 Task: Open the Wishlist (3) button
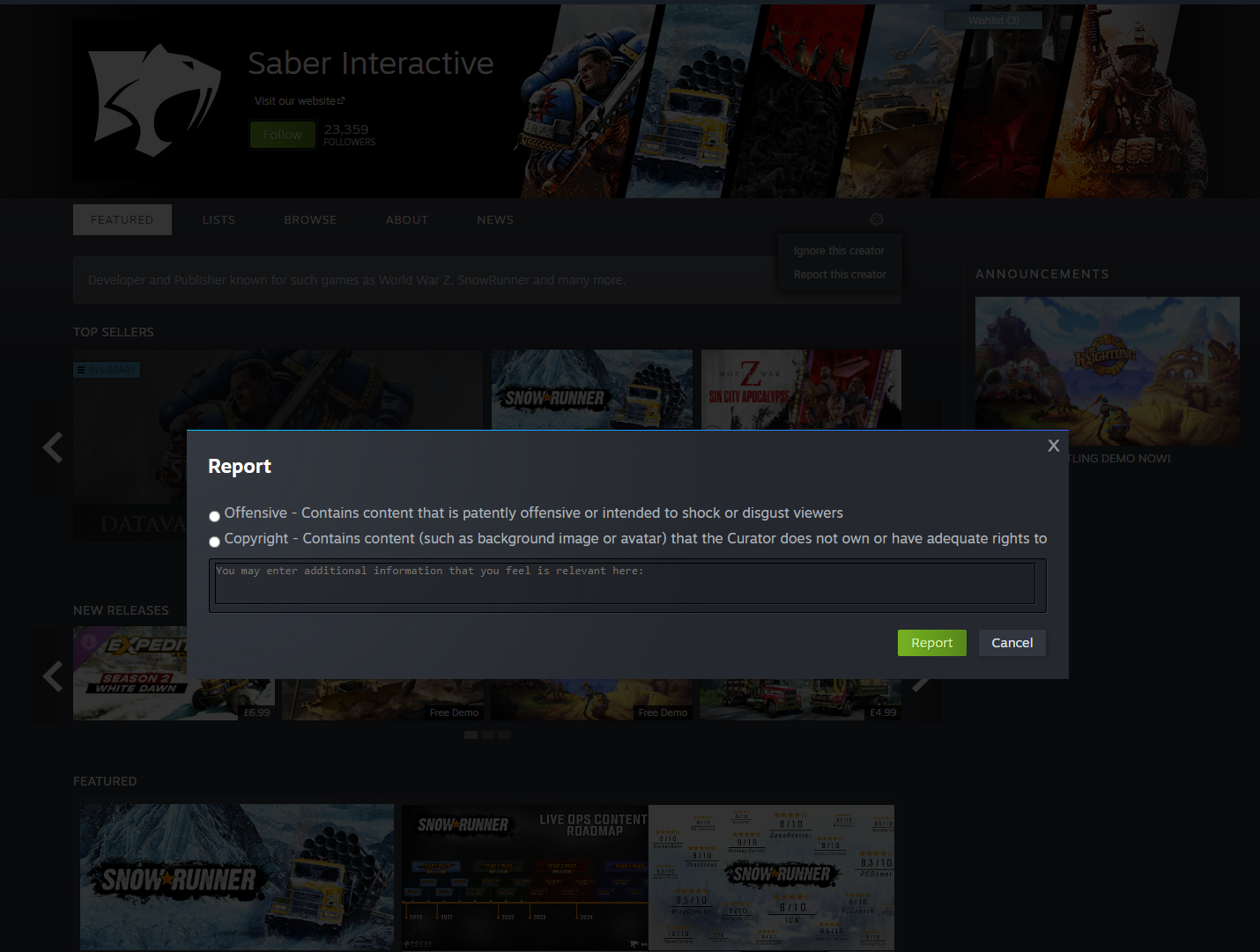point(993,20)
